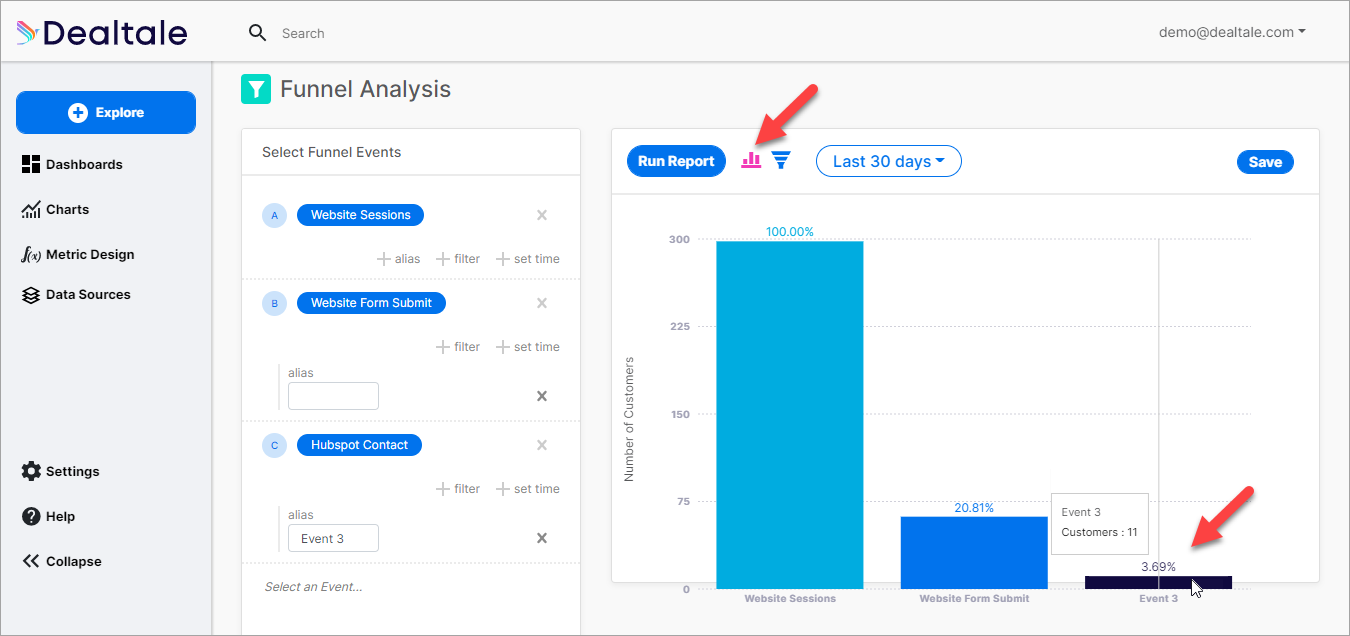Remove the Website Sessions event

[542, 215]
